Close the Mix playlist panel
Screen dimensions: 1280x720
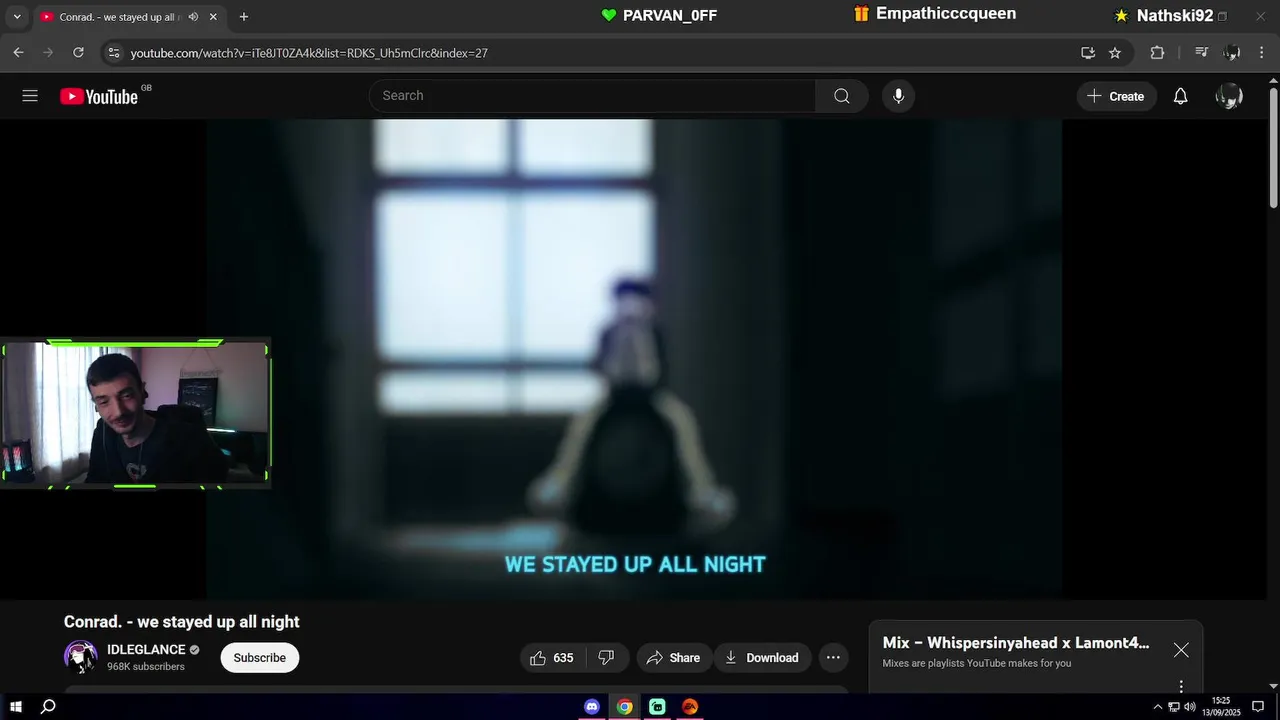point(1181,650)
